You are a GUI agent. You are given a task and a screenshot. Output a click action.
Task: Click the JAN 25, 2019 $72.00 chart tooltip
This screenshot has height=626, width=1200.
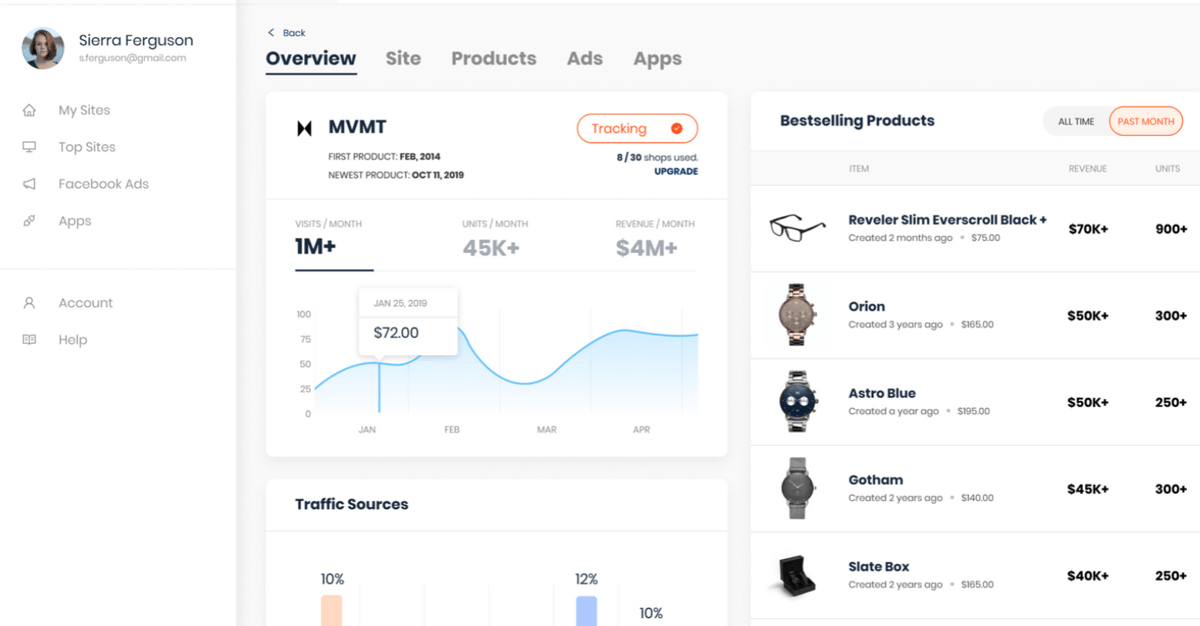pyautogui.click(x=408, y=321)
